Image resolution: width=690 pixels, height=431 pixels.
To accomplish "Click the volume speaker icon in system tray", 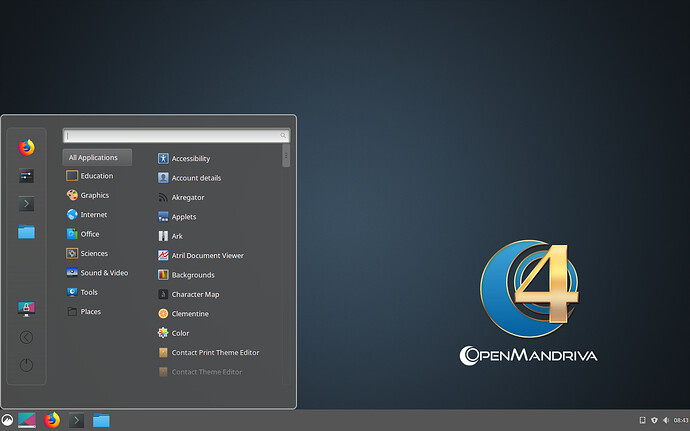I will 666,420.
